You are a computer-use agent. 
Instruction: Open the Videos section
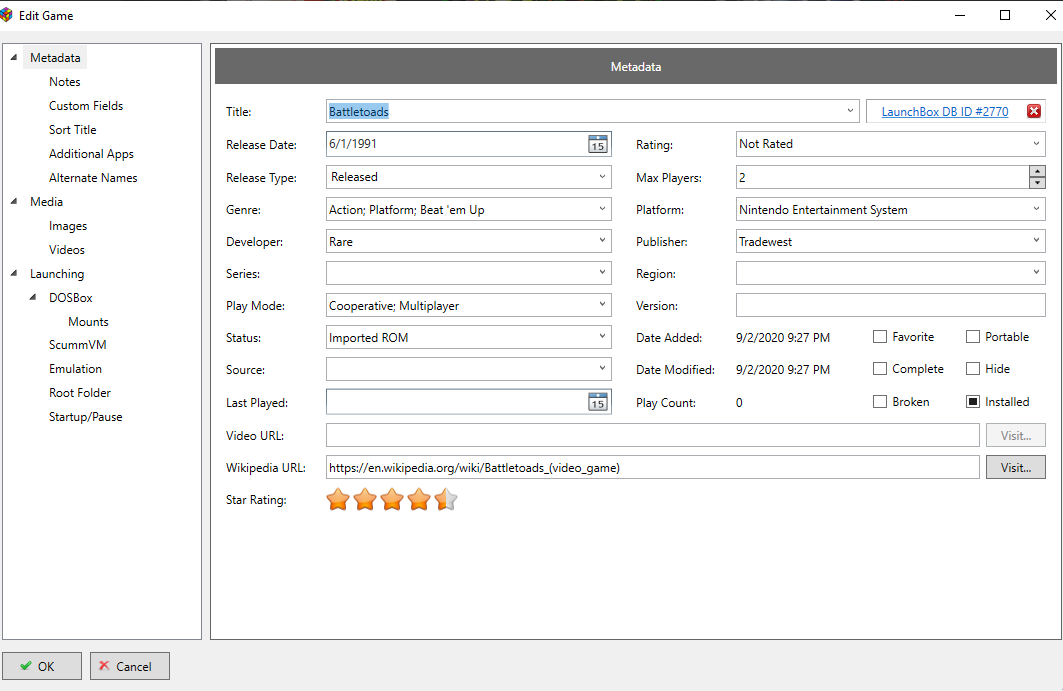coord(66,250)
